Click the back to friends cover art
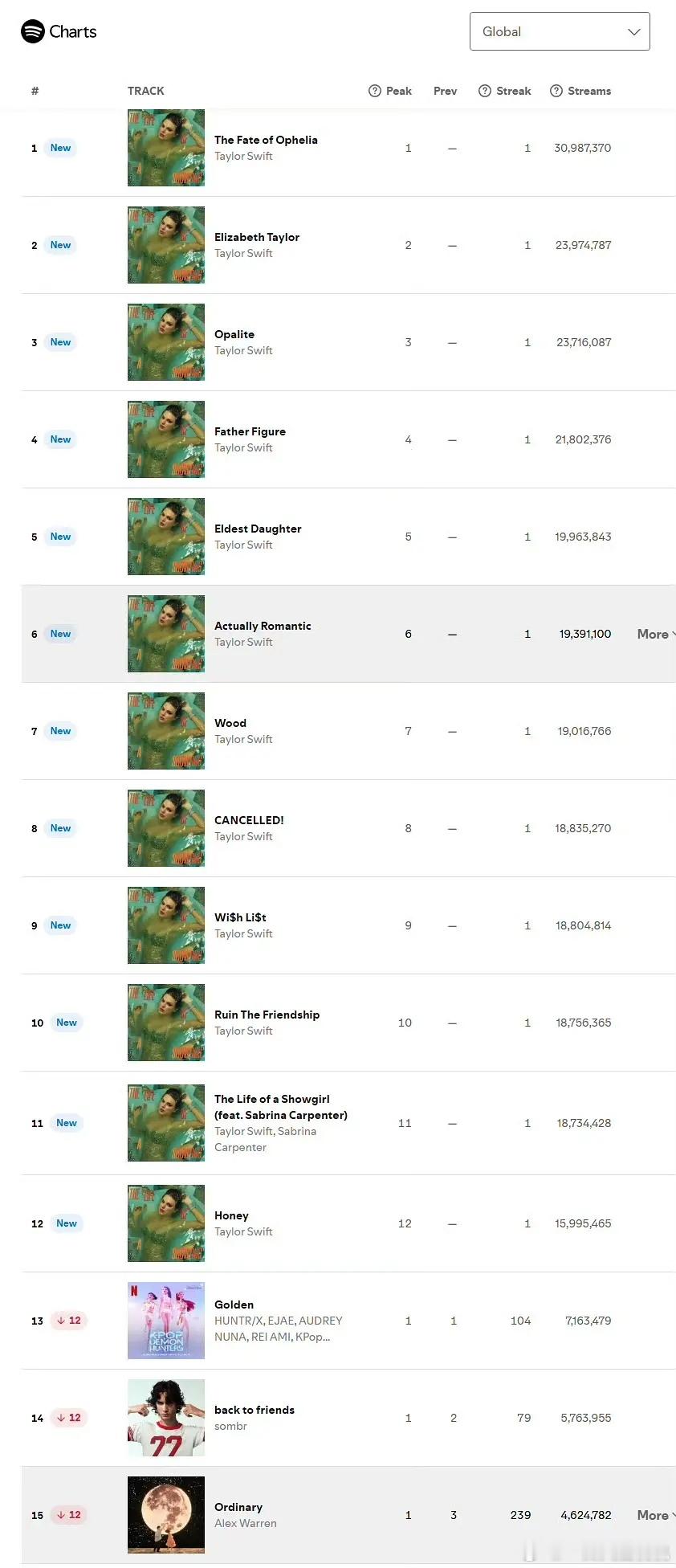Image resolution: width=676 pixels, height=1568 pixels. [x=166, y=1418]
